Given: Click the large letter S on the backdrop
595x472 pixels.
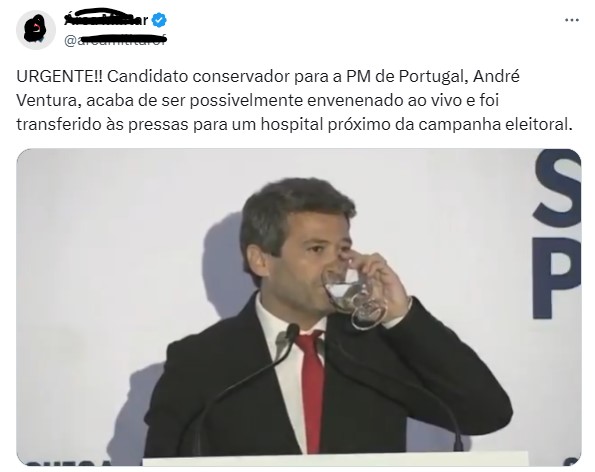Looking at the screenshot, I should coord(558,188).
